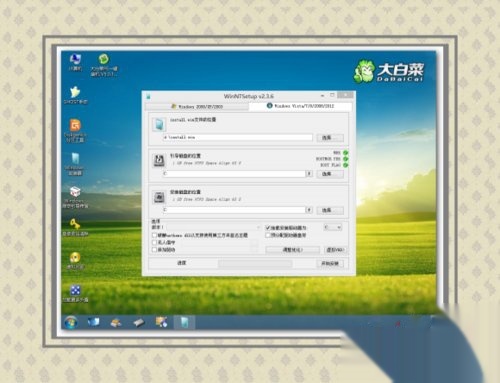This screenshot has width=500, height=383.
Task: Open the install disk drive dropdown arrow
Action: point(309,210)
